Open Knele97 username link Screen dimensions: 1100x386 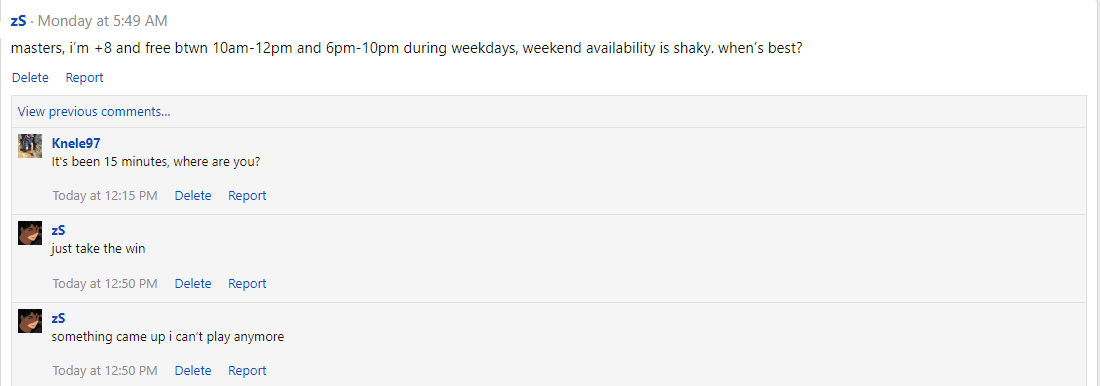coord(76,143)
